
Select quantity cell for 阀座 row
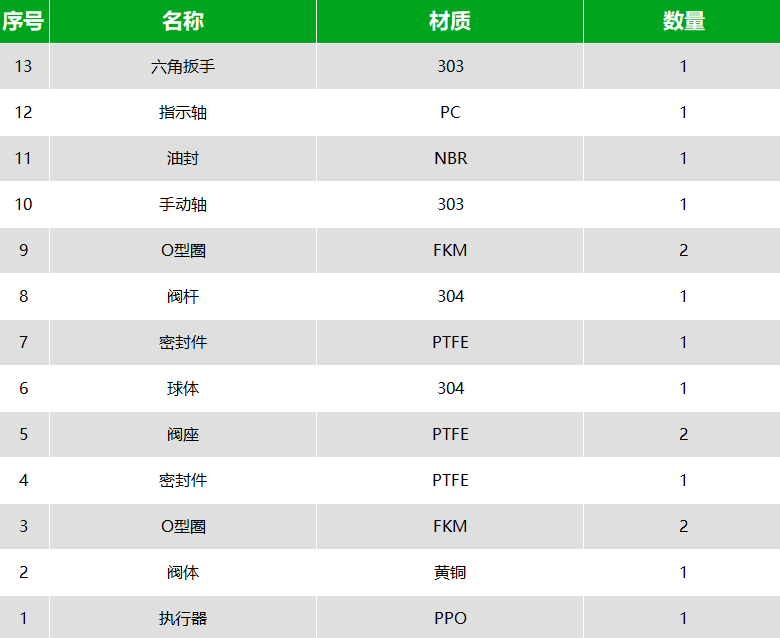point(682,434)
